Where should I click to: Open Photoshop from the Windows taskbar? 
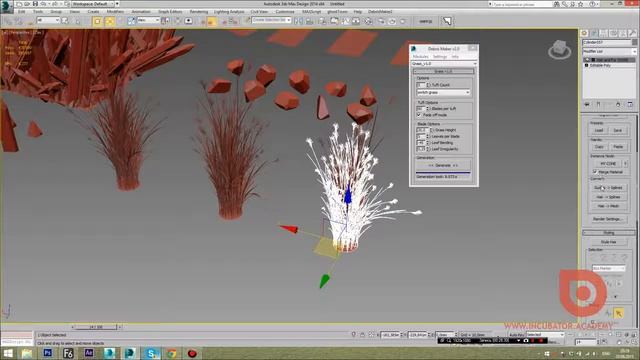coord(47,353)
